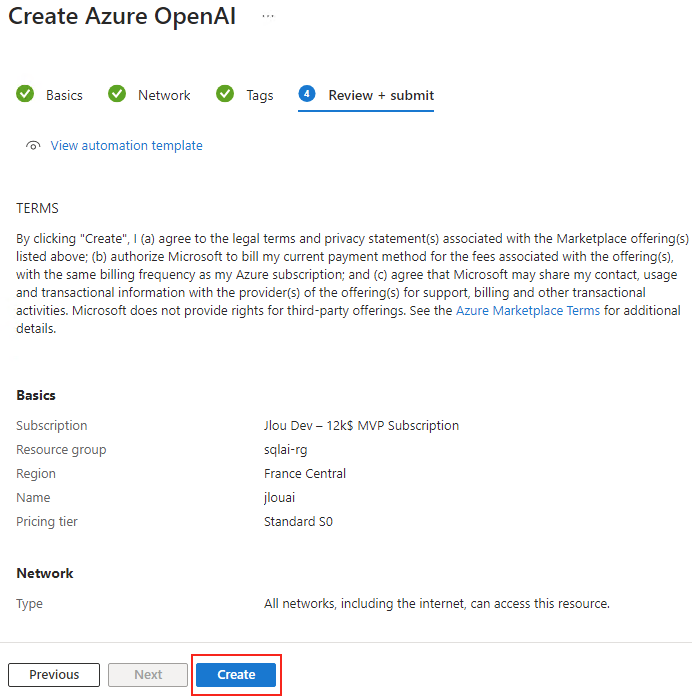Select the resource group value 'sqlai-rg'
Viewport: 692px width, 698px height.
286,450
